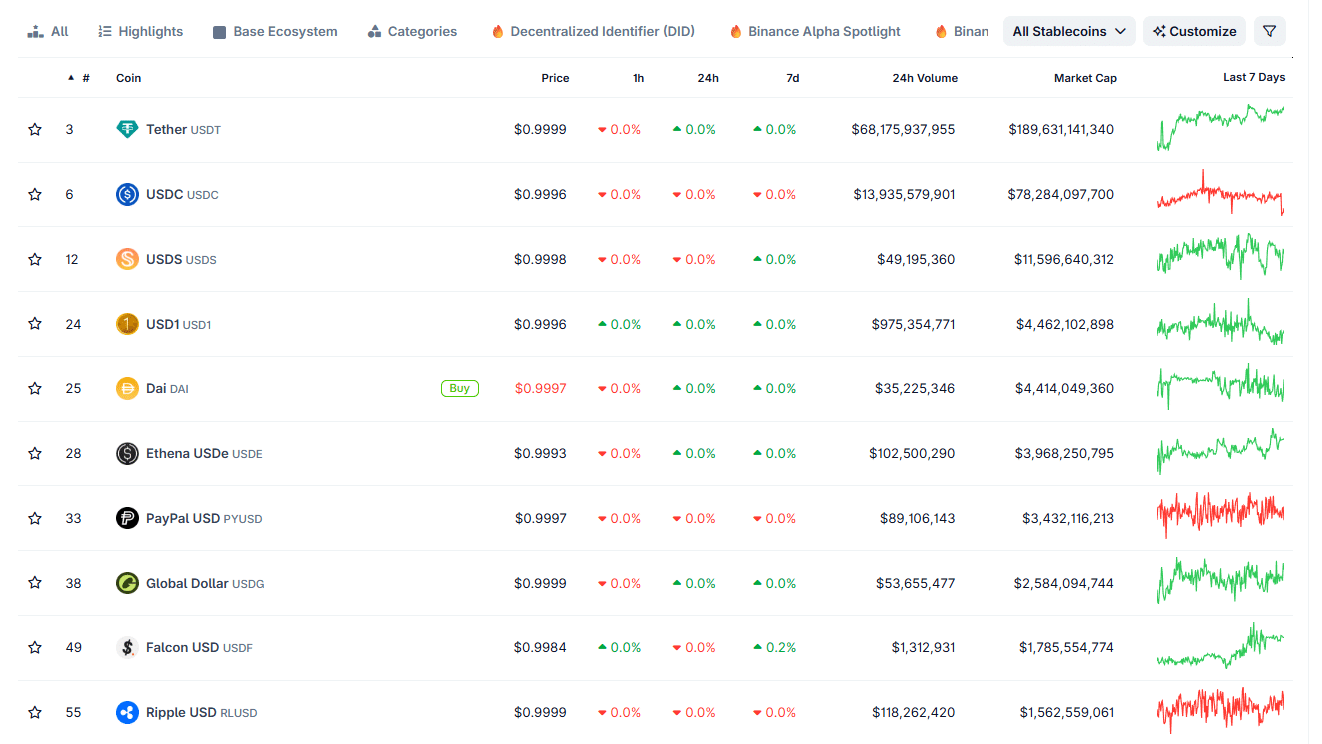Toggle Global Dollar favorite star
The width and height of the screenshot is (1322, 744).
click(35, 583)
